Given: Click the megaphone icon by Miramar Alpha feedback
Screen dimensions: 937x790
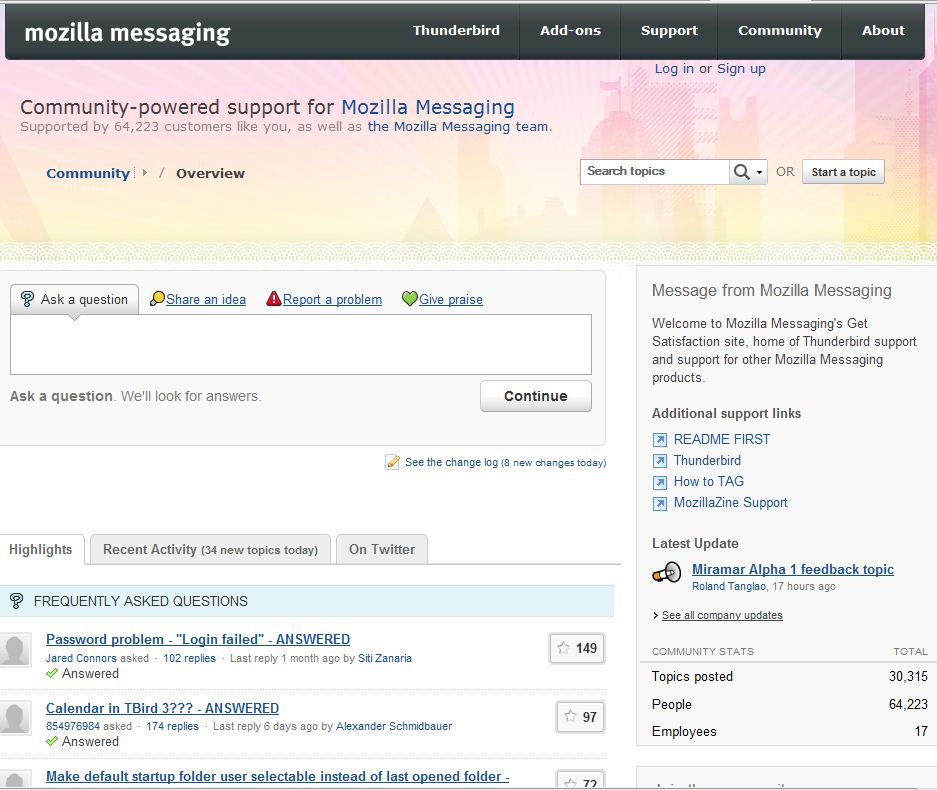Looking at the screenshot, I should pos(667,572).
